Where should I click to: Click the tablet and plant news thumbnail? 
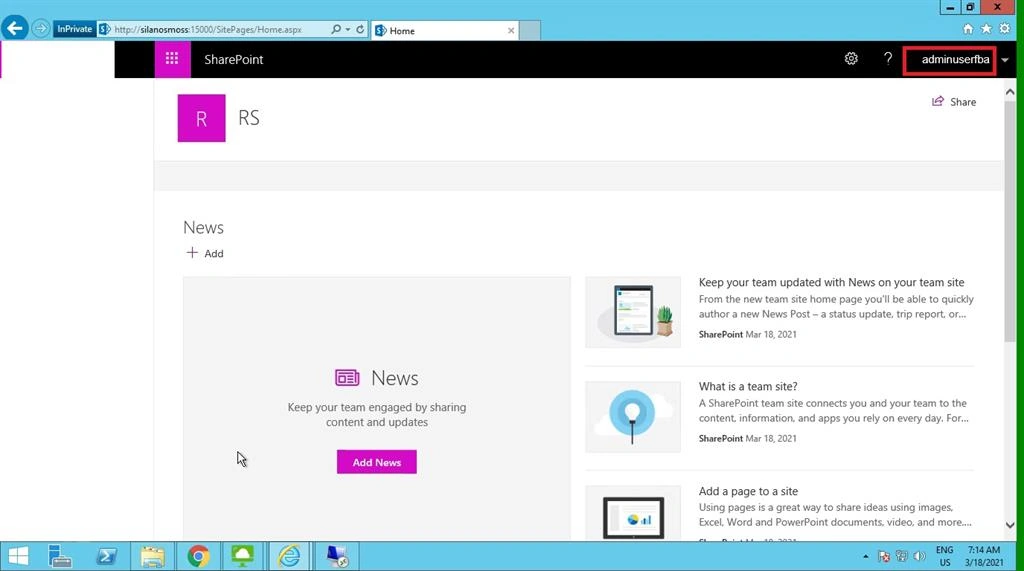[x=633, y=312]
